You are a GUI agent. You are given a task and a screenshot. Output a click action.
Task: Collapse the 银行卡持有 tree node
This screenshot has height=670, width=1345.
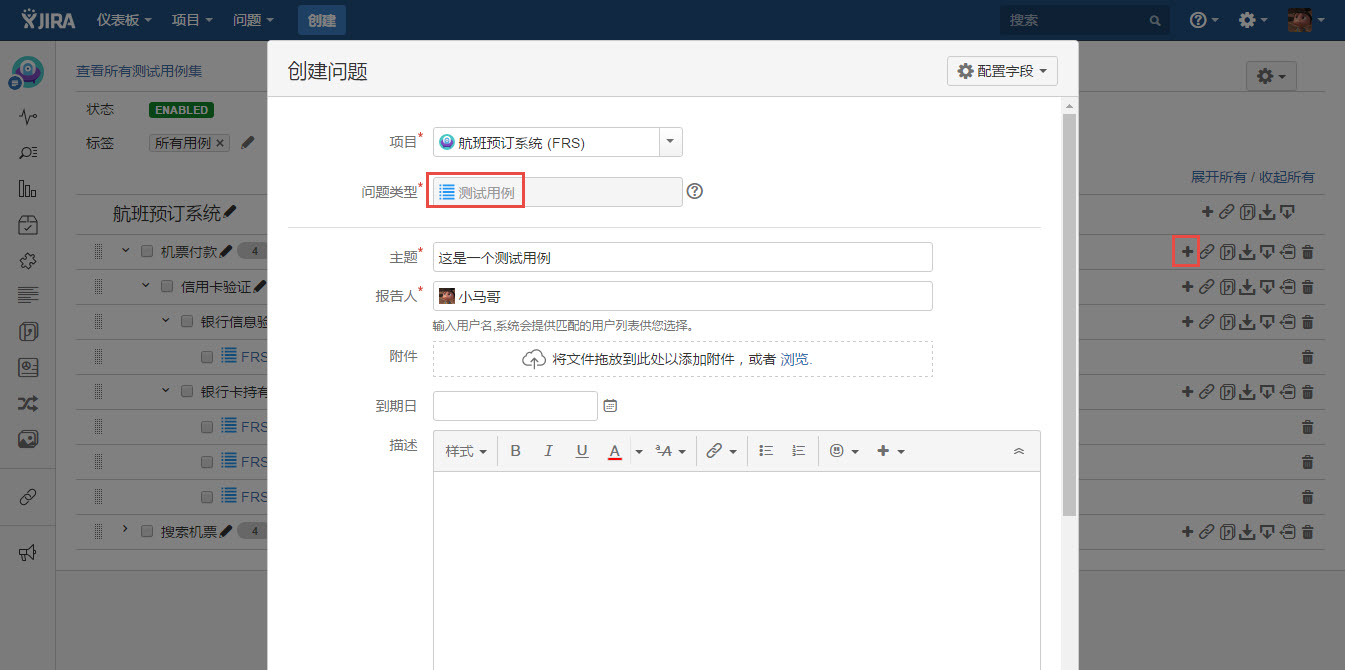click(x=166, y=390)
